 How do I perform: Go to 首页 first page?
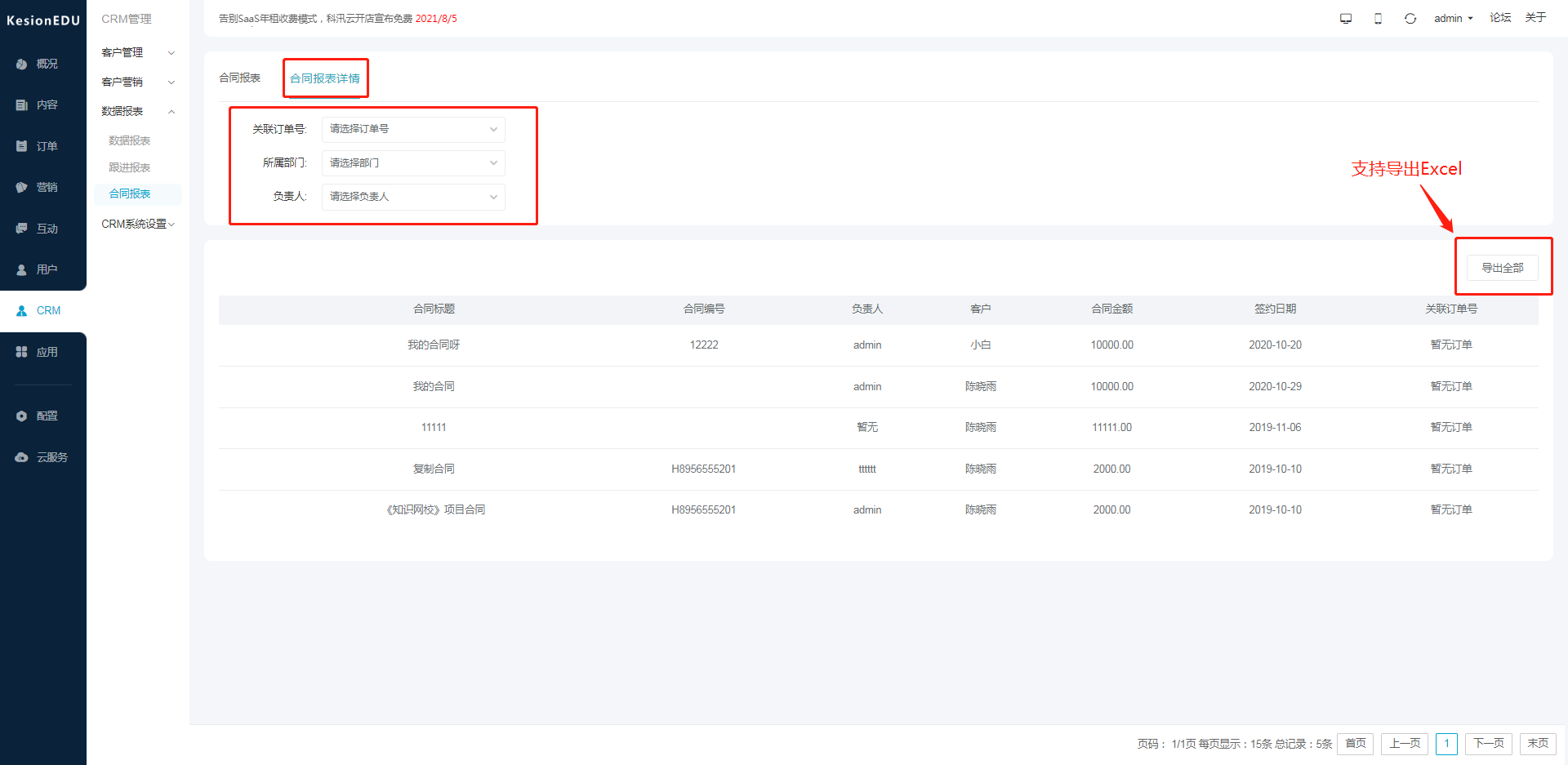tap(1356, 744)
